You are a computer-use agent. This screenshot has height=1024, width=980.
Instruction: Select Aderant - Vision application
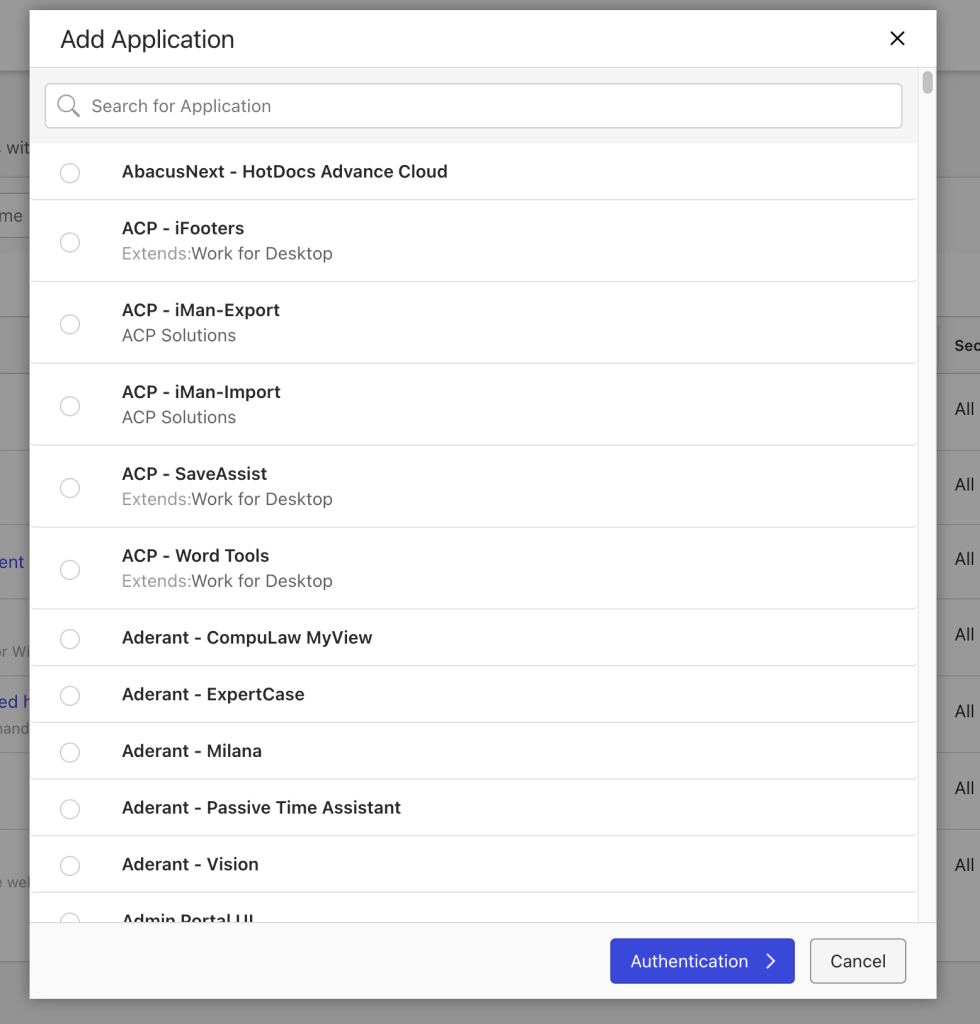[70, 866]
